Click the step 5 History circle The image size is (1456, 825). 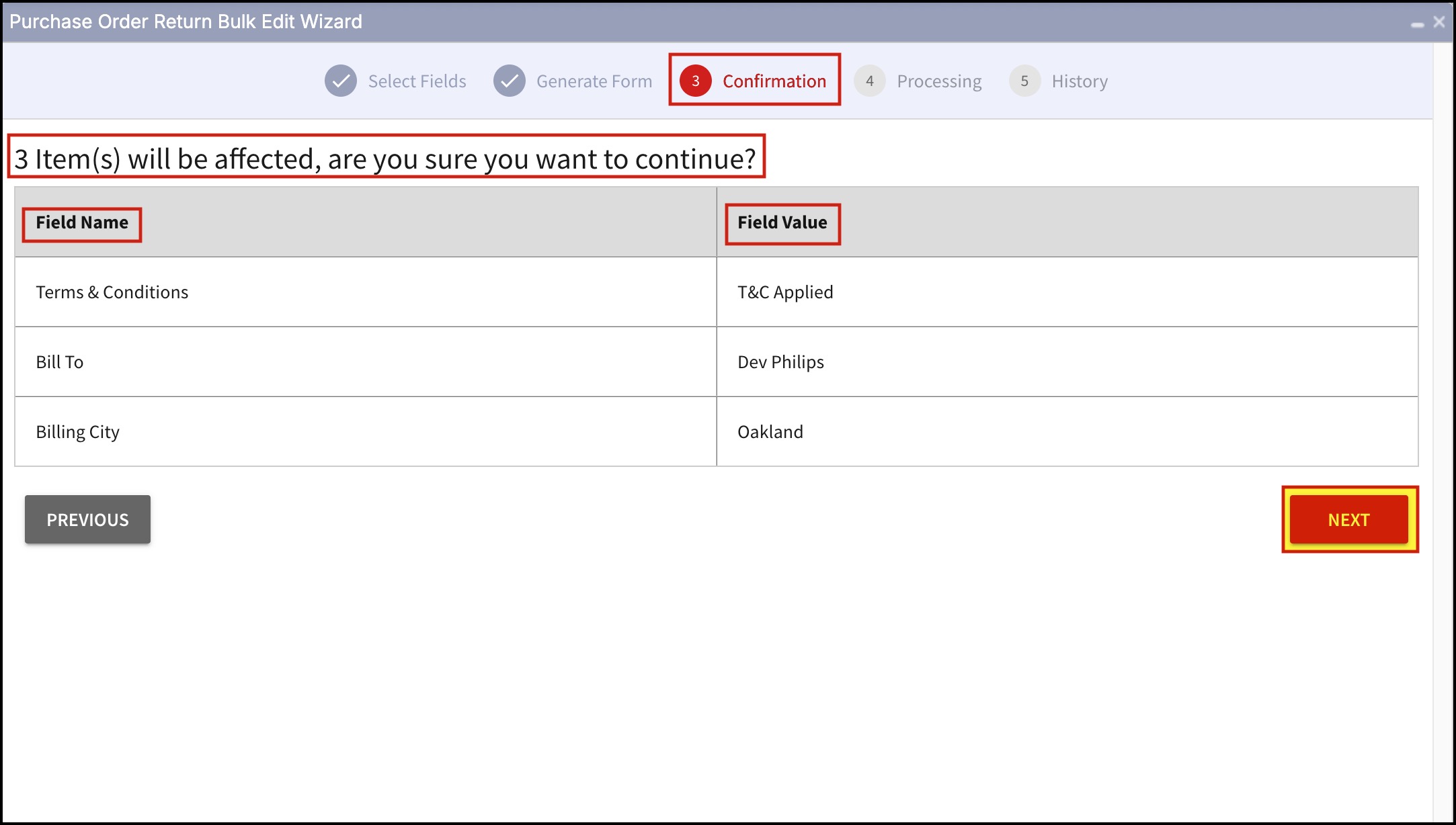tap(1024, 81)
